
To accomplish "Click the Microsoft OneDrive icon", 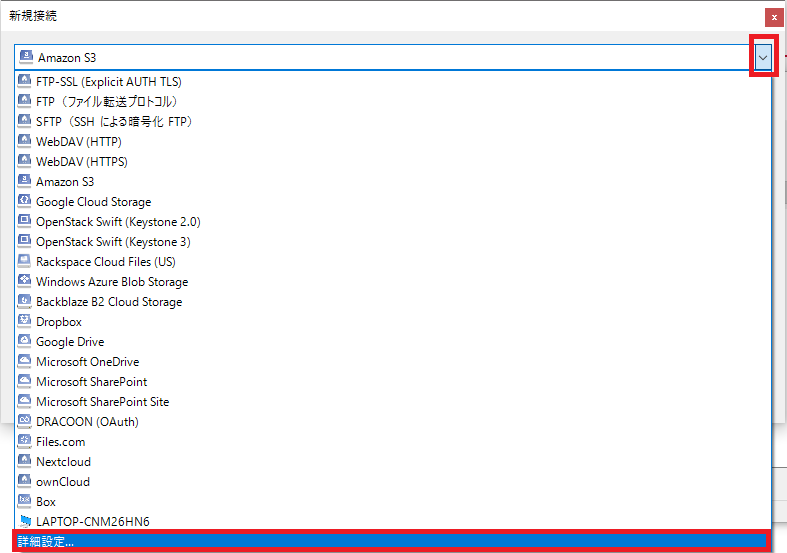I will pos(24,361).
